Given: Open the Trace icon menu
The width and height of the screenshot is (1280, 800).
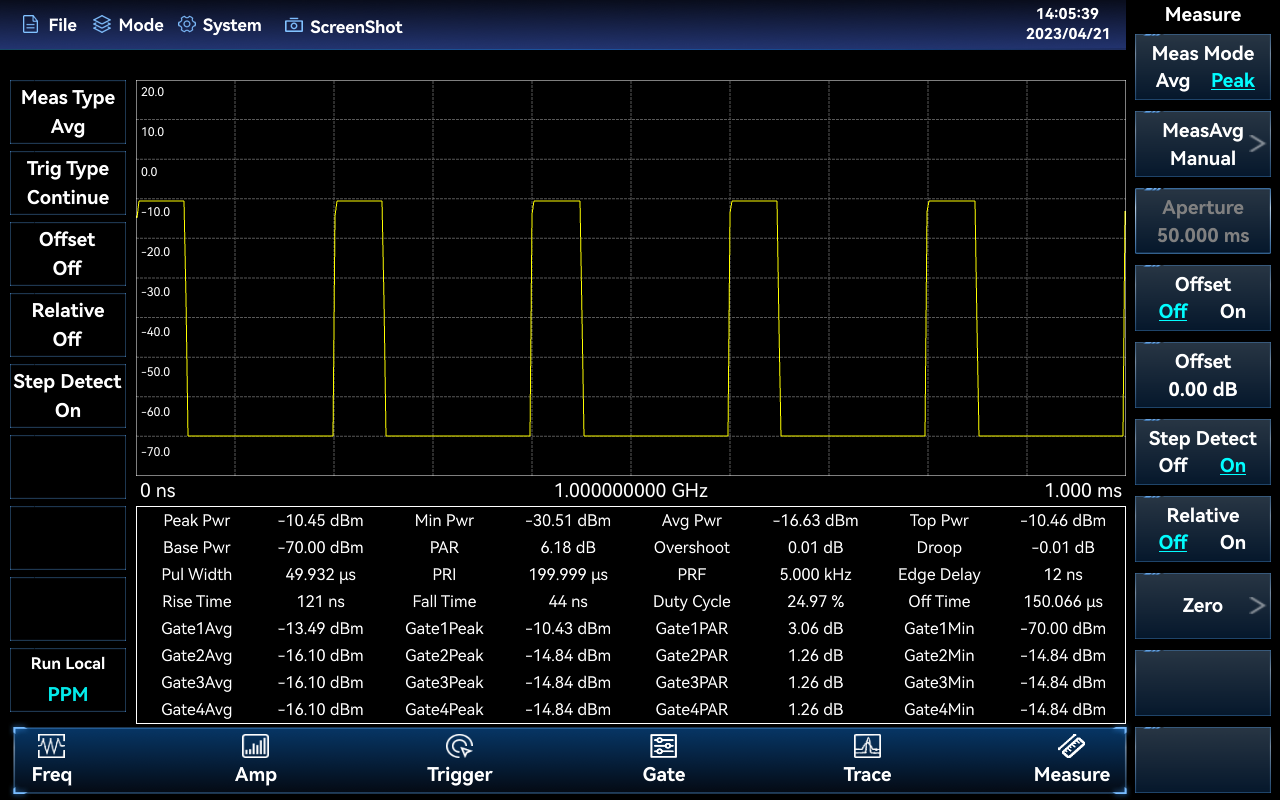Looking at the screenshot, I should (x=867, y=746).
